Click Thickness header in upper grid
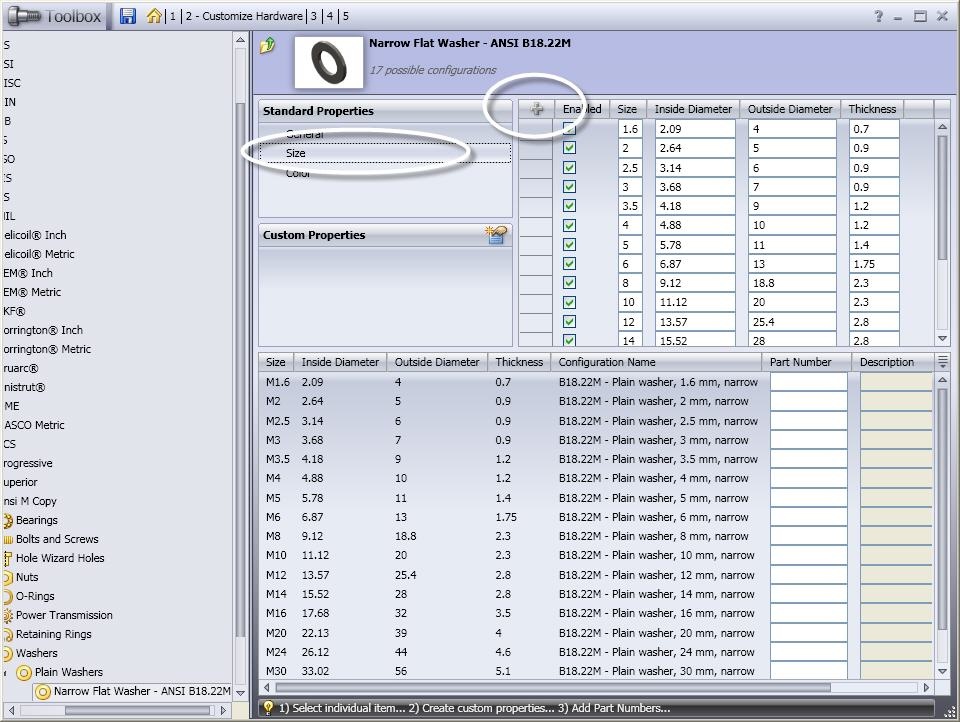960x722 pixels. click(x=872, y=109)
